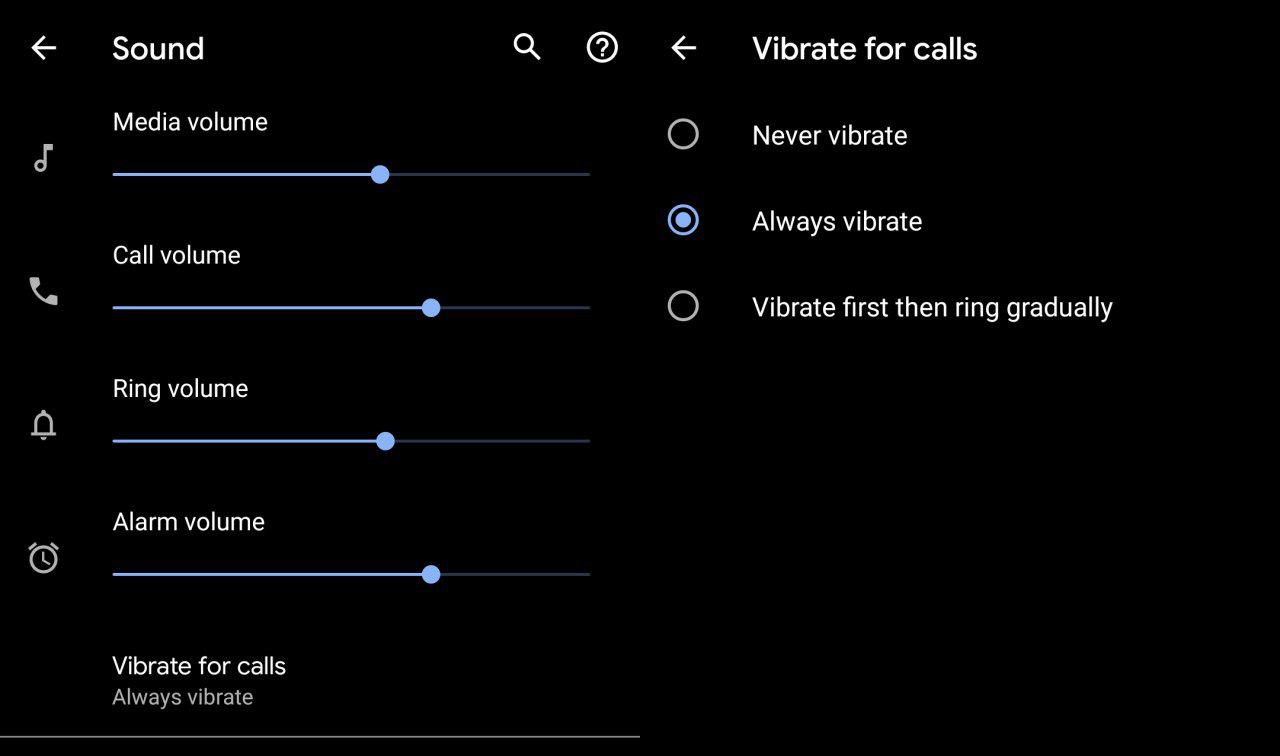Tap the Vibrate first then ring gradually label

point(932,308)
